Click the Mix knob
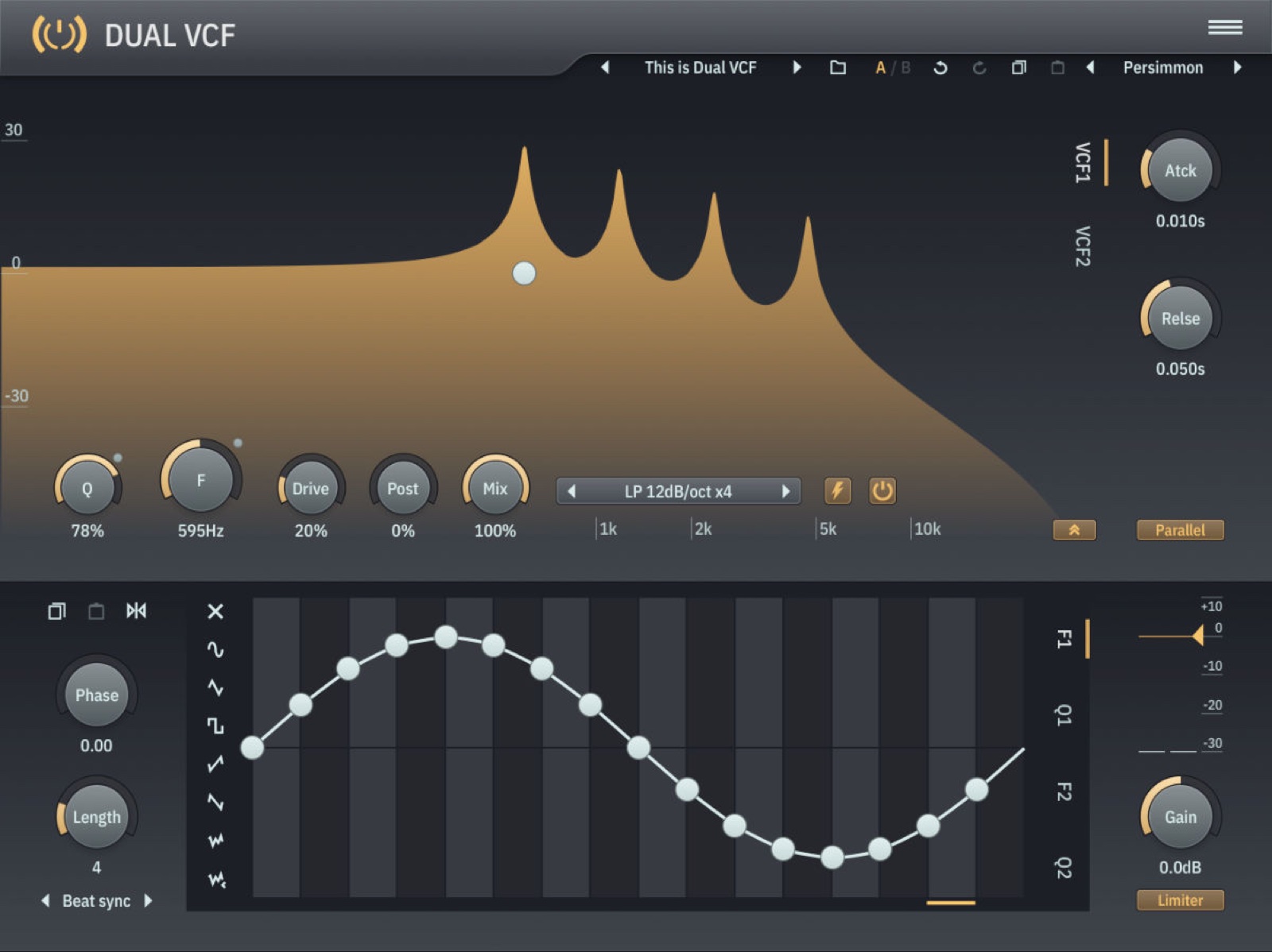Image resolution: width=1272 pixels, height=952 pixels. point(495,488)
